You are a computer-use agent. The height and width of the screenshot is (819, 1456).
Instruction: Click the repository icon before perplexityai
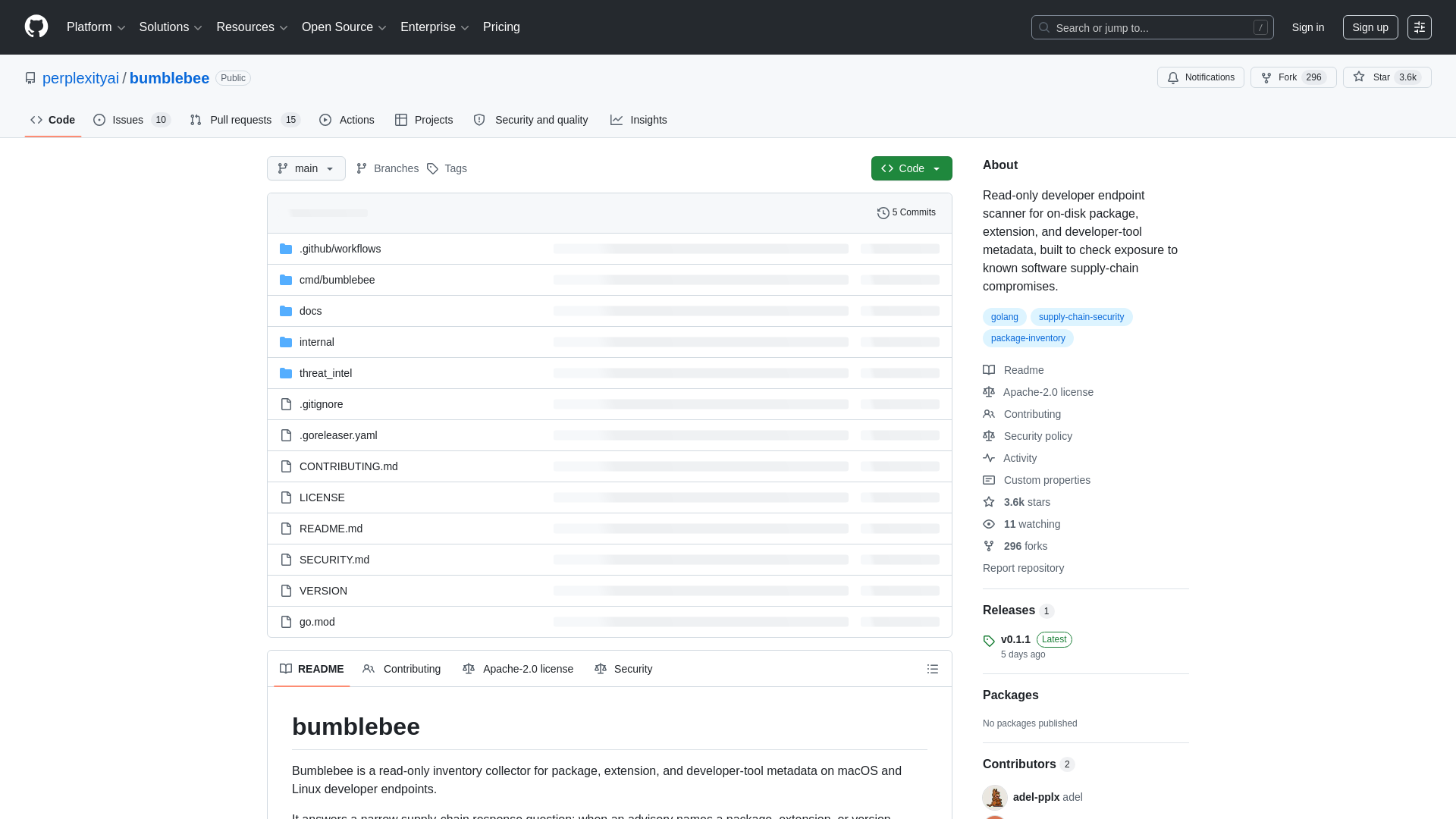30,78
